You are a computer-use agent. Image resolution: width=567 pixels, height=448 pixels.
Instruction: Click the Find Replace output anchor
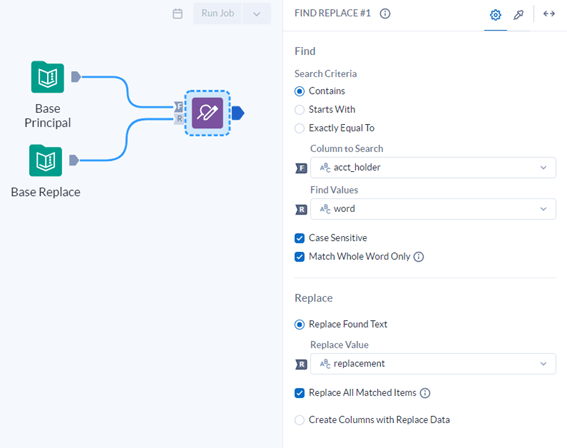click(x=238, y=113)
